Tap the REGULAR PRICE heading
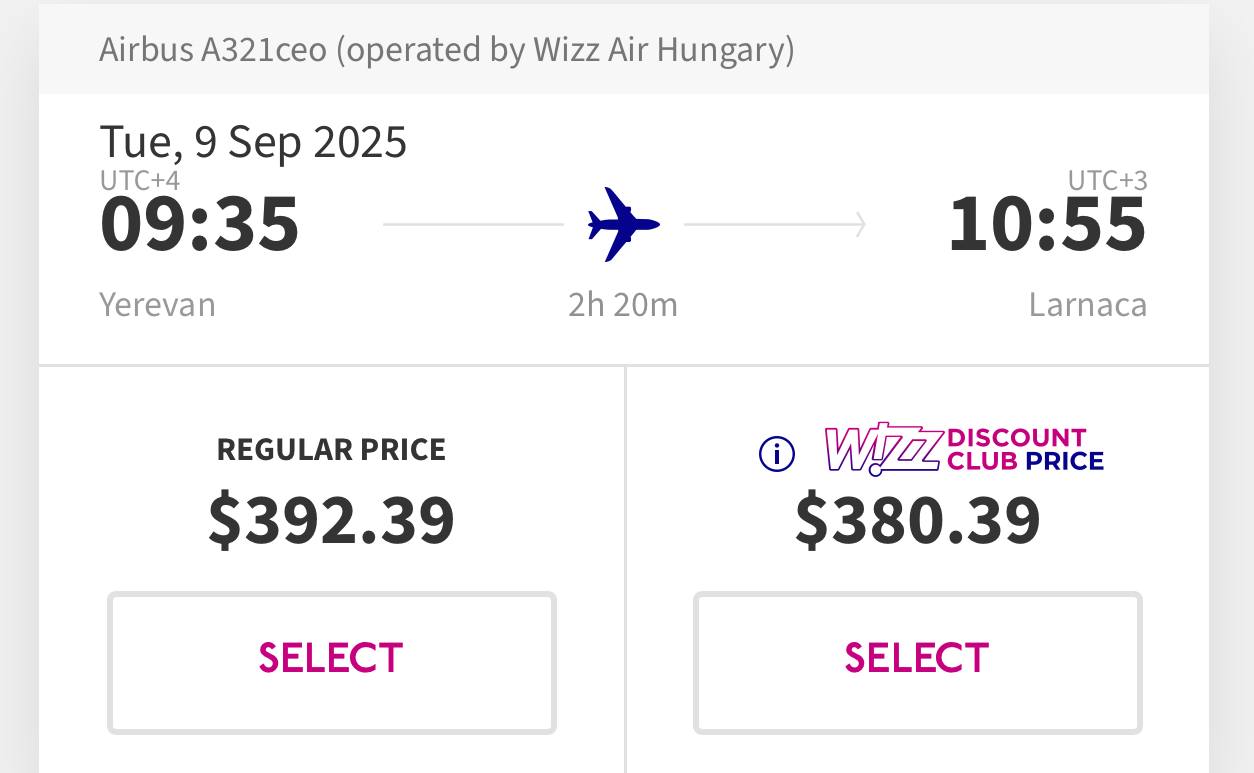This screenshot has height=773, width=1254. (x=331, y=449)
